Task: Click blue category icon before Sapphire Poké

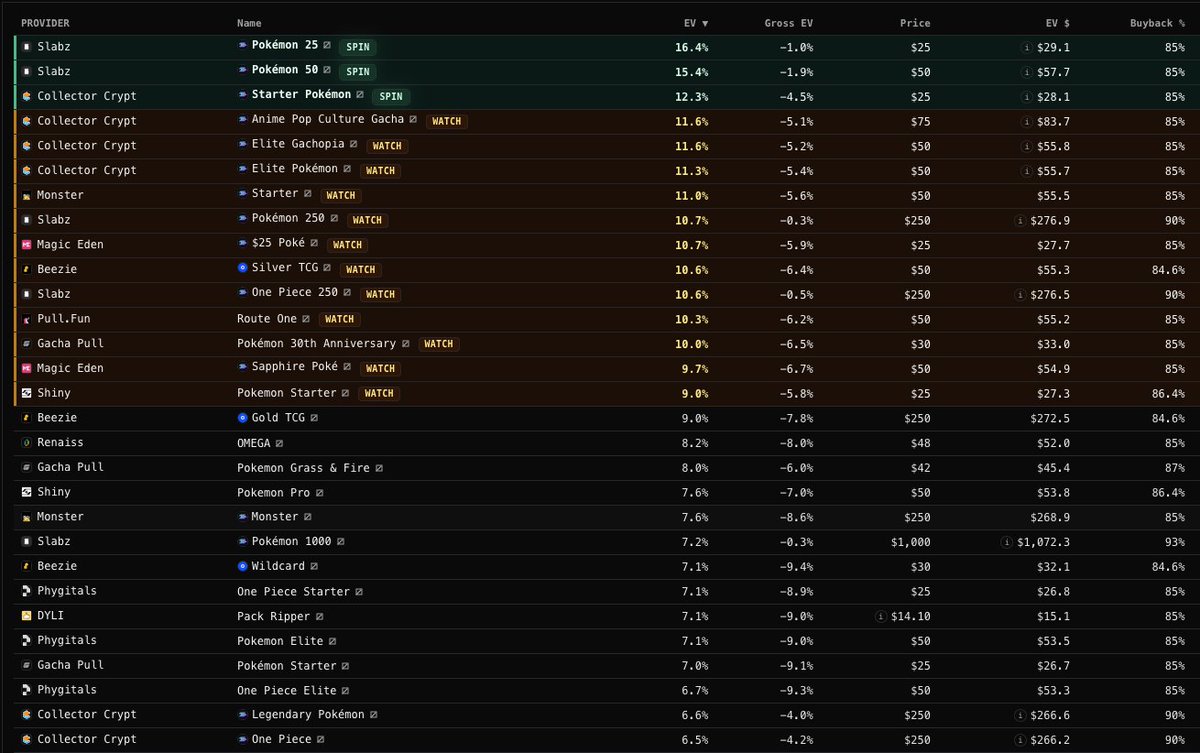Action: click(x=242, y=368)
